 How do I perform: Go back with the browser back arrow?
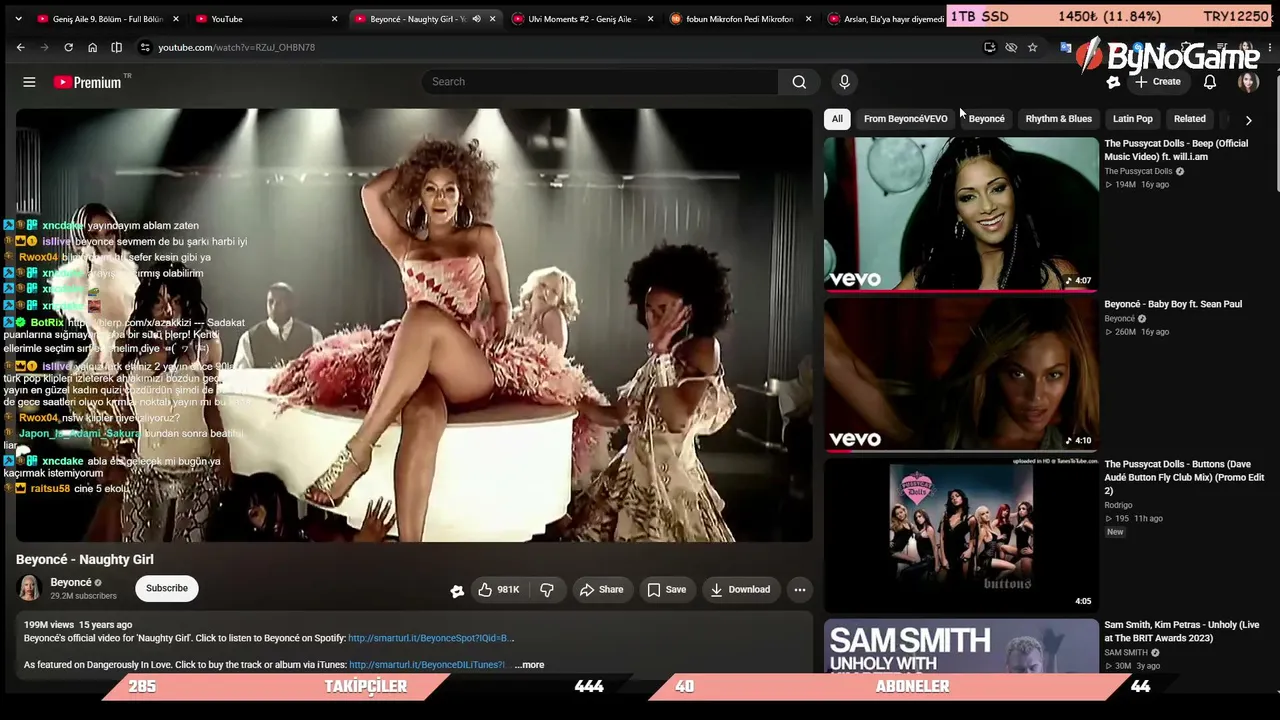tap(20, 47)
